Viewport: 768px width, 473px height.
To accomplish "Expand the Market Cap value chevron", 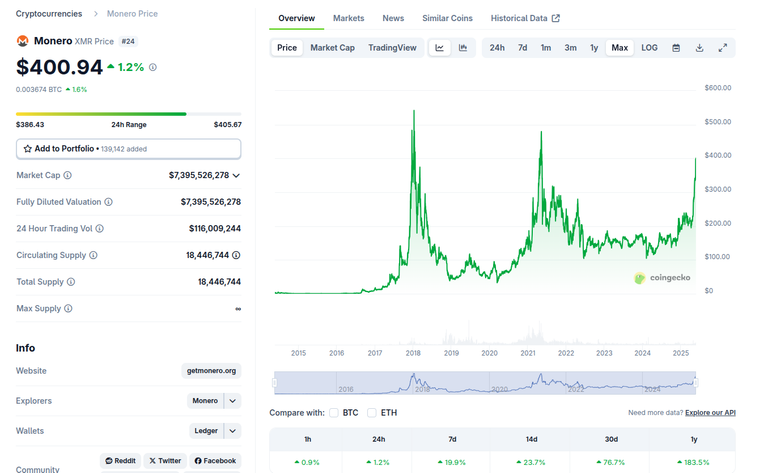I will pyautogui.click(x=236, y=175).
